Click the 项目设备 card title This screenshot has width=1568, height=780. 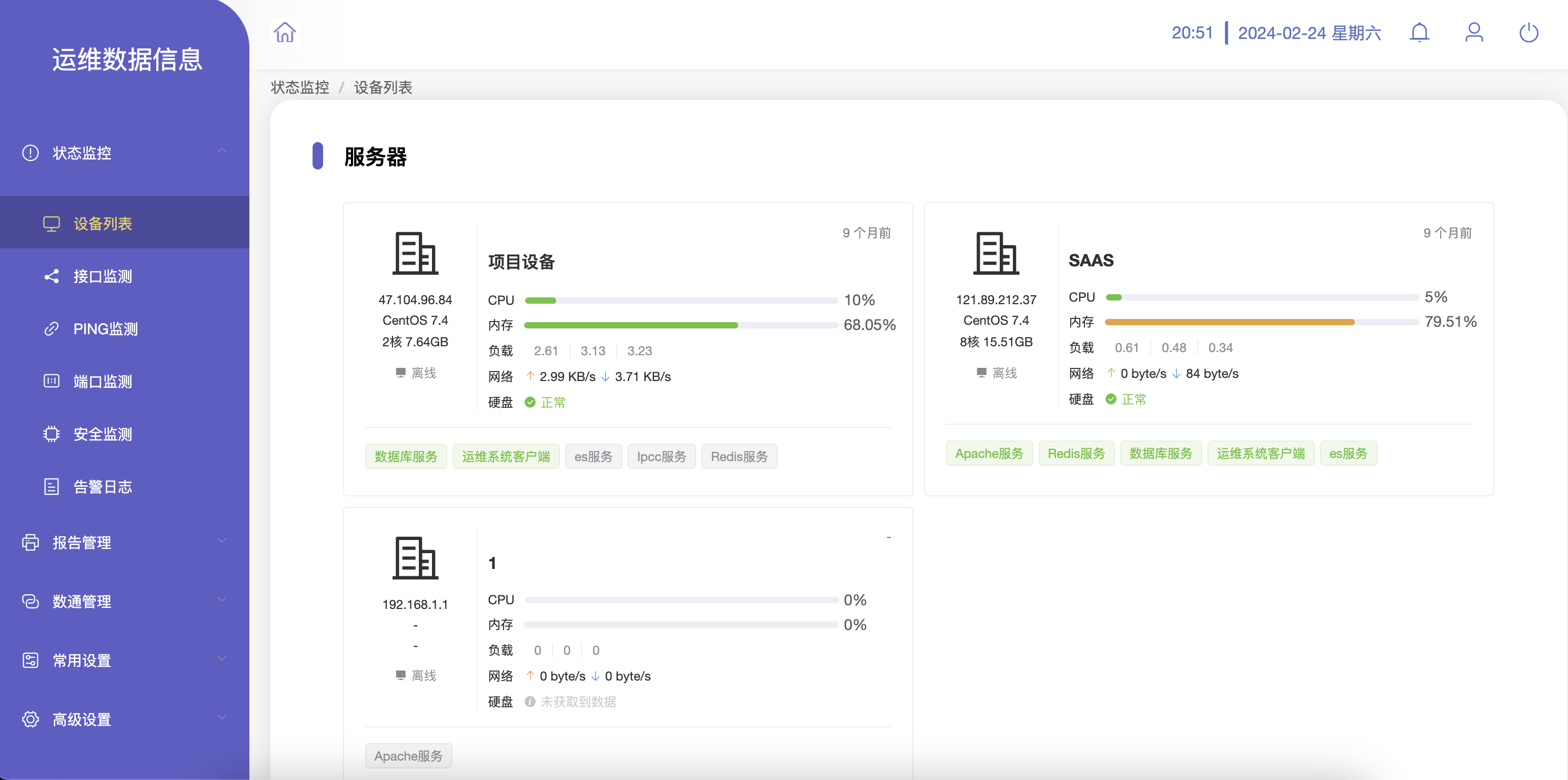521,262
